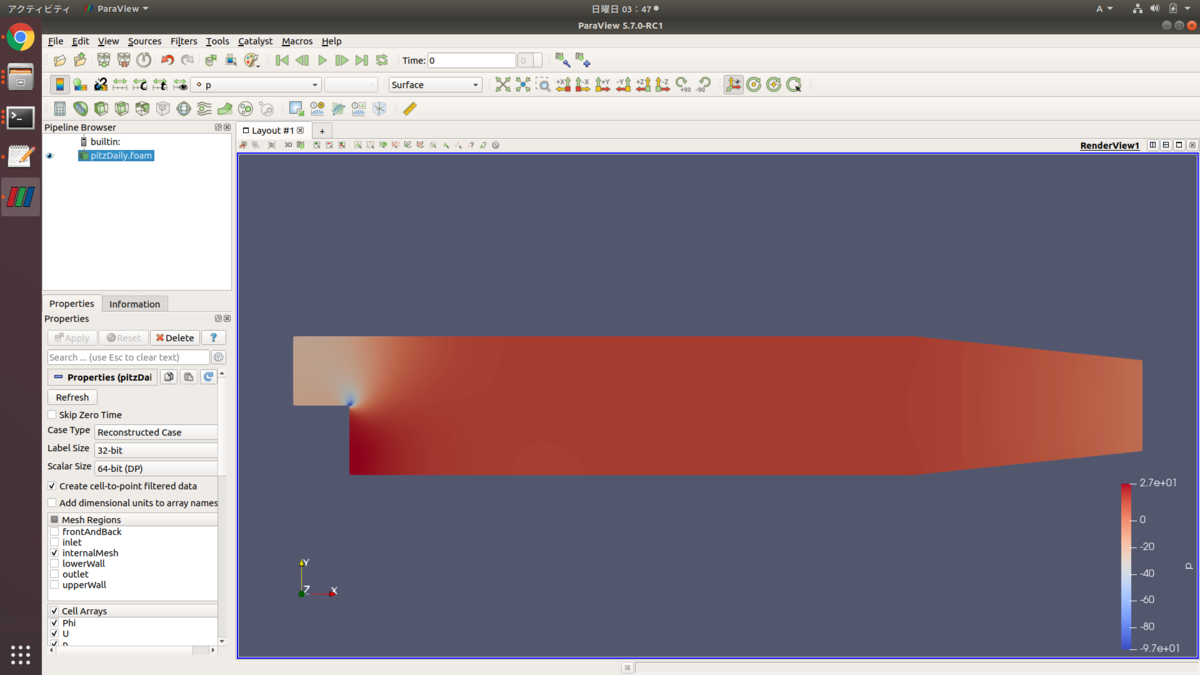
Task: Open the color palette loader icon
Action: point(252,60)
